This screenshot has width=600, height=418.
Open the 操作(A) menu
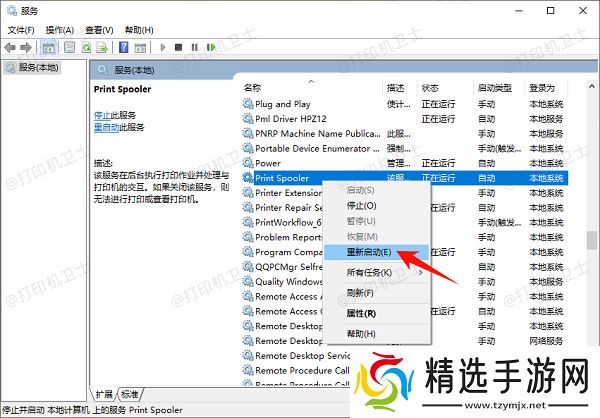pyautogui.click(x=60, y=30)
